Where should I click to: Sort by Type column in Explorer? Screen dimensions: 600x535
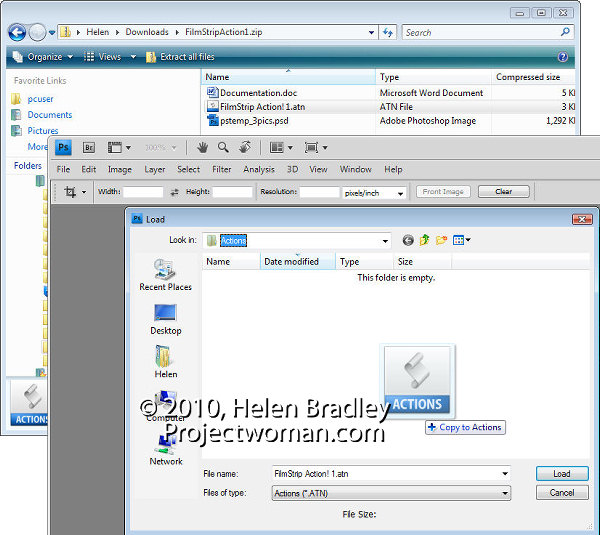click(433, 77)
